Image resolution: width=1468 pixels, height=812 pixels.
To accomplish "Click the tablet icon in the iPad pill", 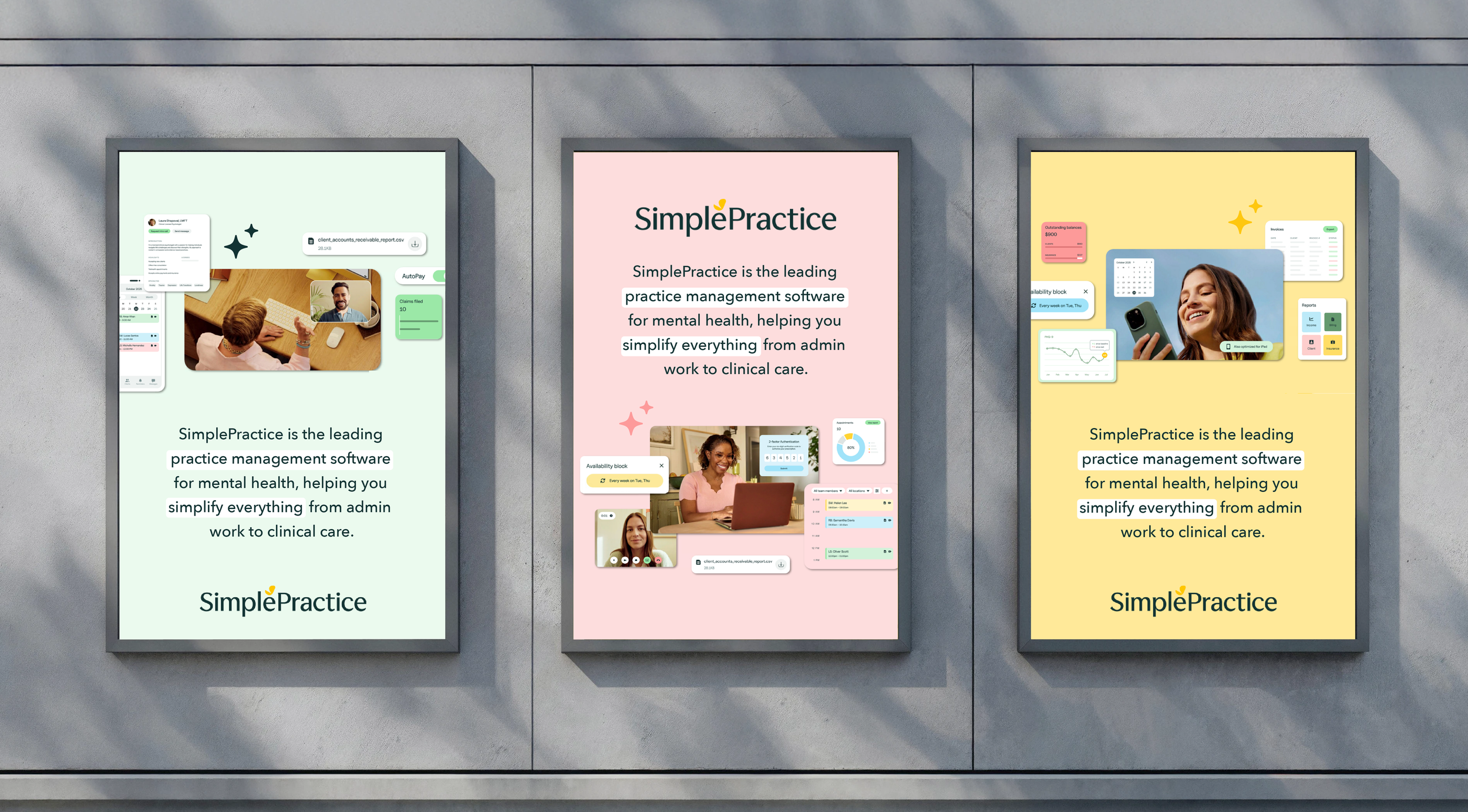I will [1228, 346].
